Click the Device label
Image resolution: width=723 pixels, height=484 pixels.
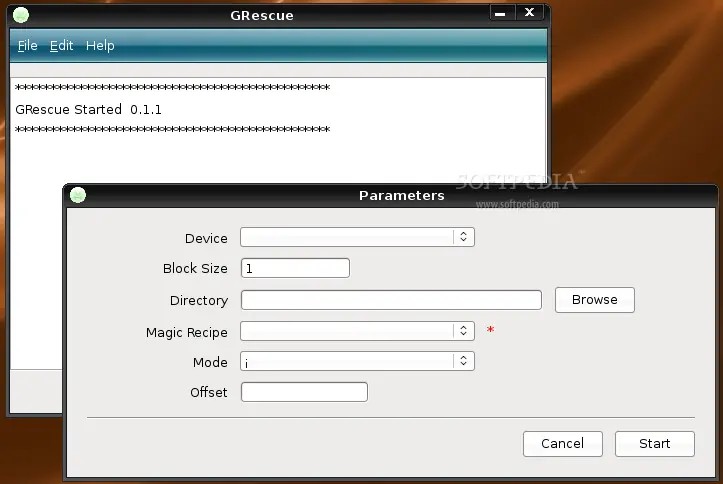click(x=206, y=238)
